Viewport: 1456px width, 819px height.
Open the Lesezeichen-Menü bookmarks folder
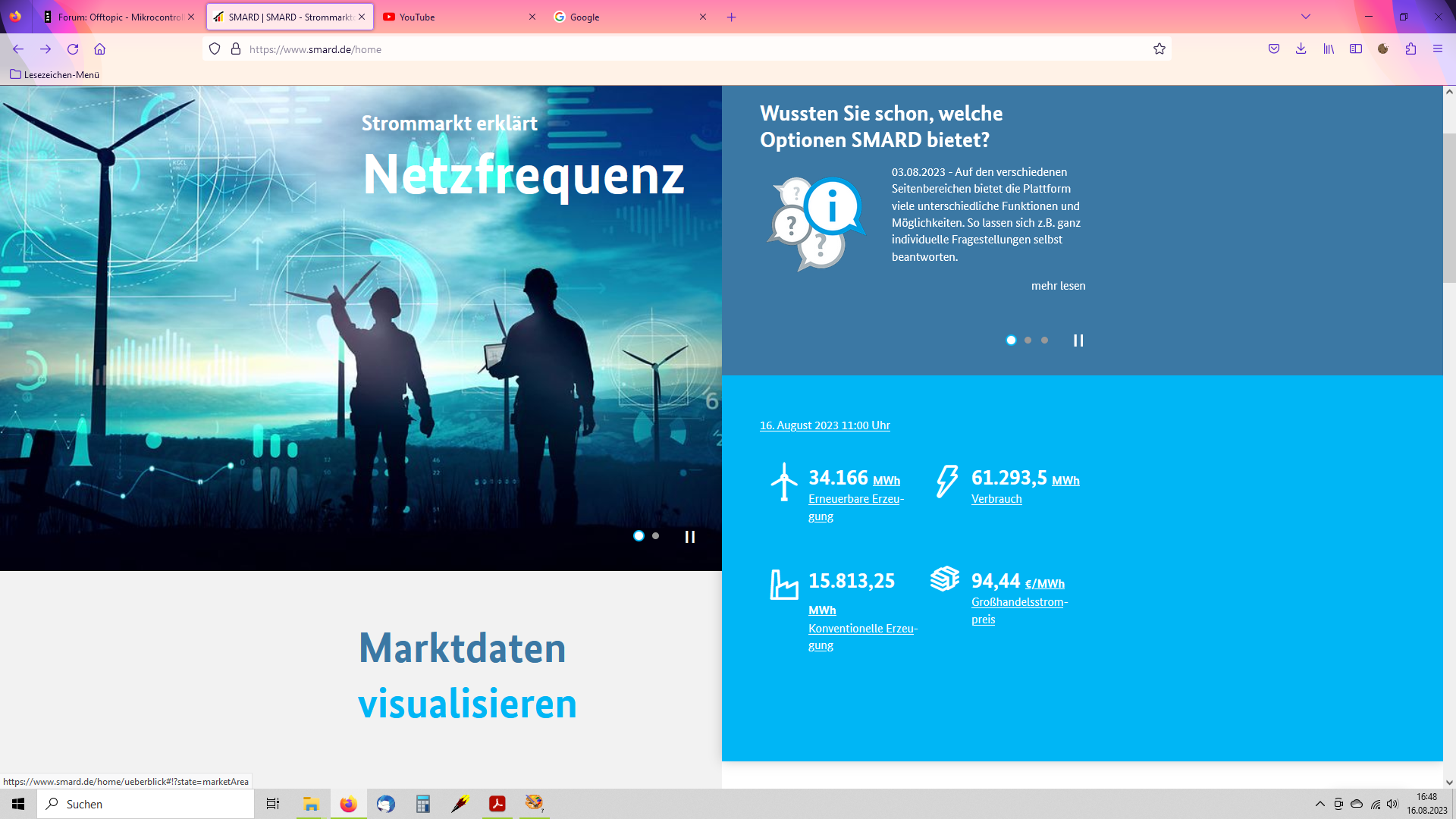point(55,74)
